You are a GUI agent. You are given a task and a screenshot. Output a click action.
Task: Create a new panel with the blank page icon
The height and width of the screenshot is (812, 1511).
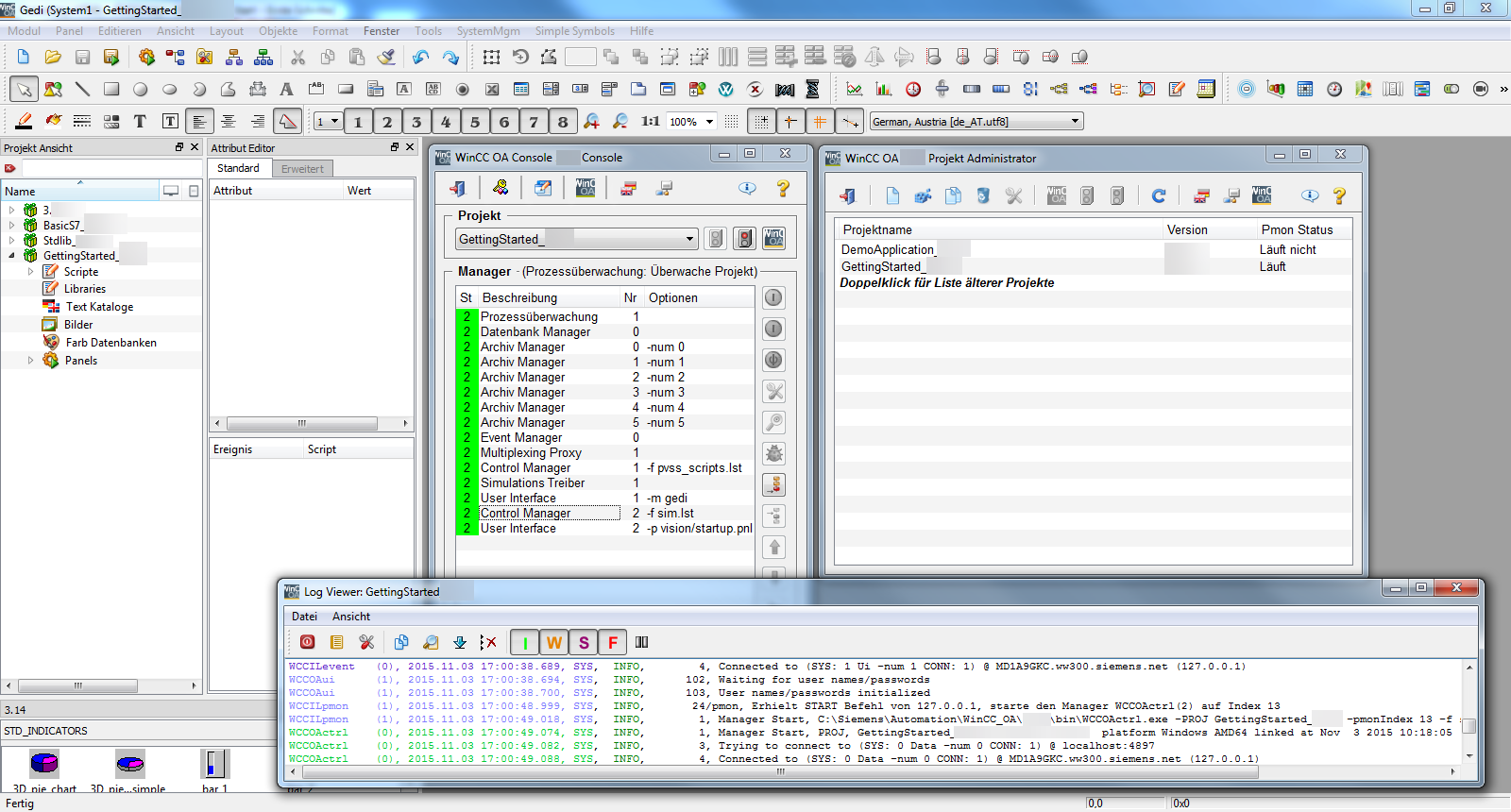coord(24,58)
